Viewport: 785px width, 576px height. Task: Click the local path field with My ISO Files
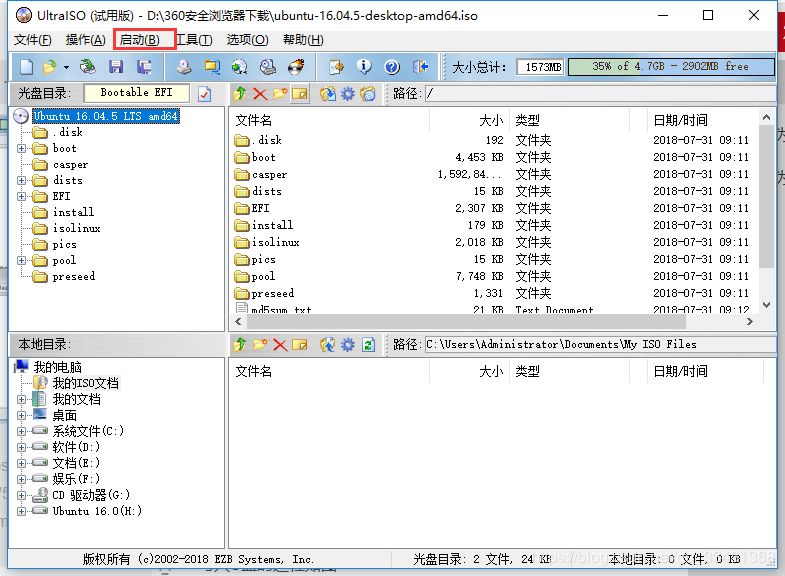[x=600, y=344]
